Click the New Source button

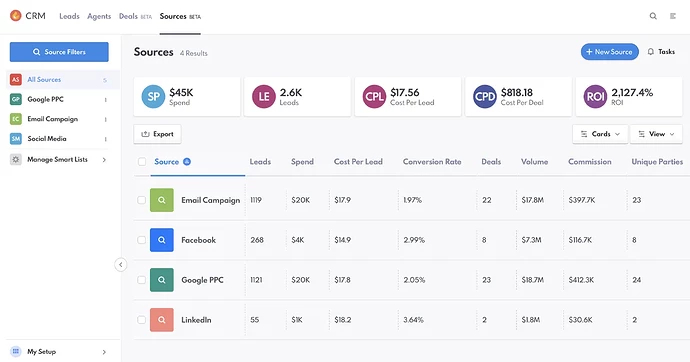[609, 51]
